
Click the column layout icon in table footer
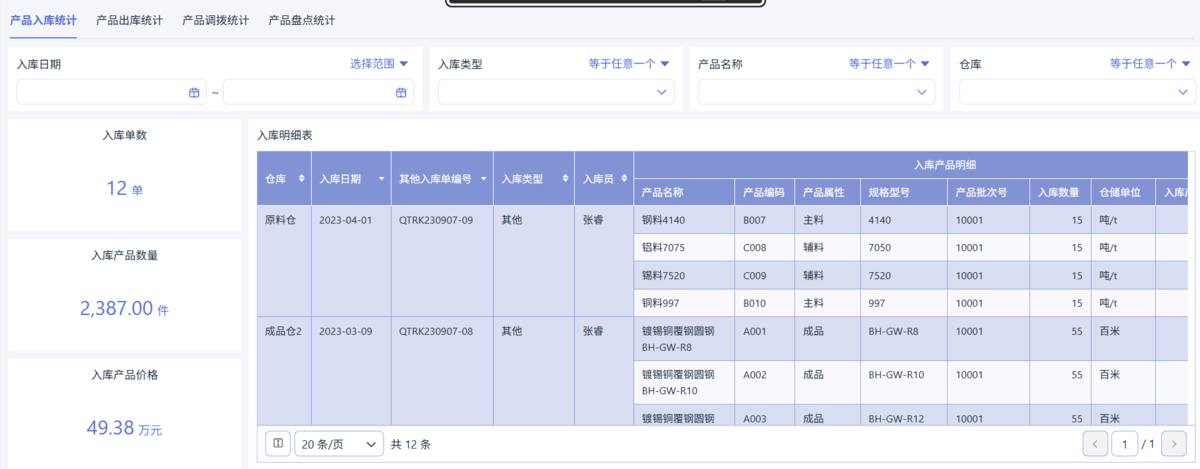pos(278,443)
